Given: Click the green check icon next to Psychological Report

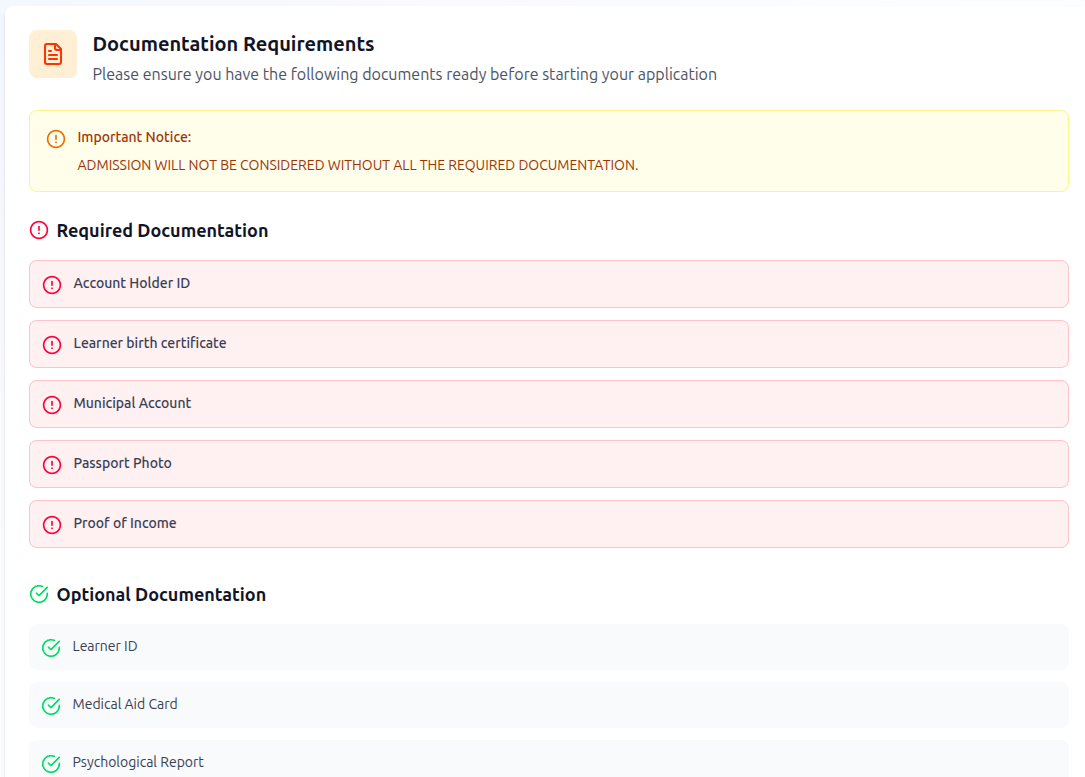Looking at the screenshot, I should (x=51, y=764).
